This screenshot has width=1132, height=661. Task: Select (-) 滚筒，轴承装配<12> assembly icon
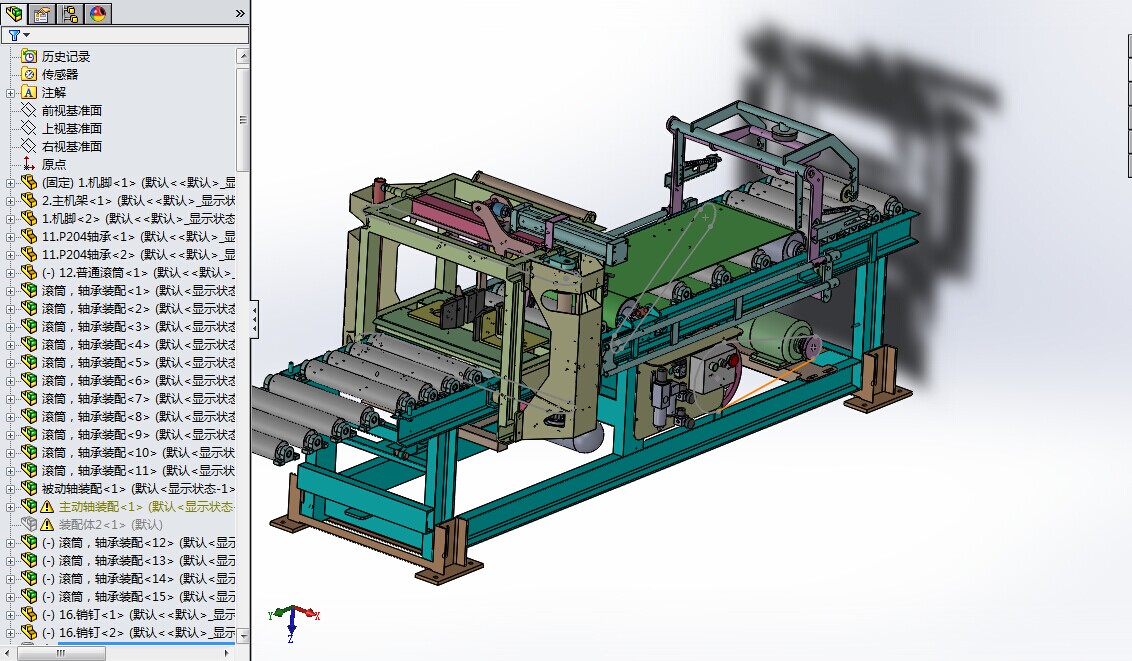pyautogui.click(x=29, y=543)
